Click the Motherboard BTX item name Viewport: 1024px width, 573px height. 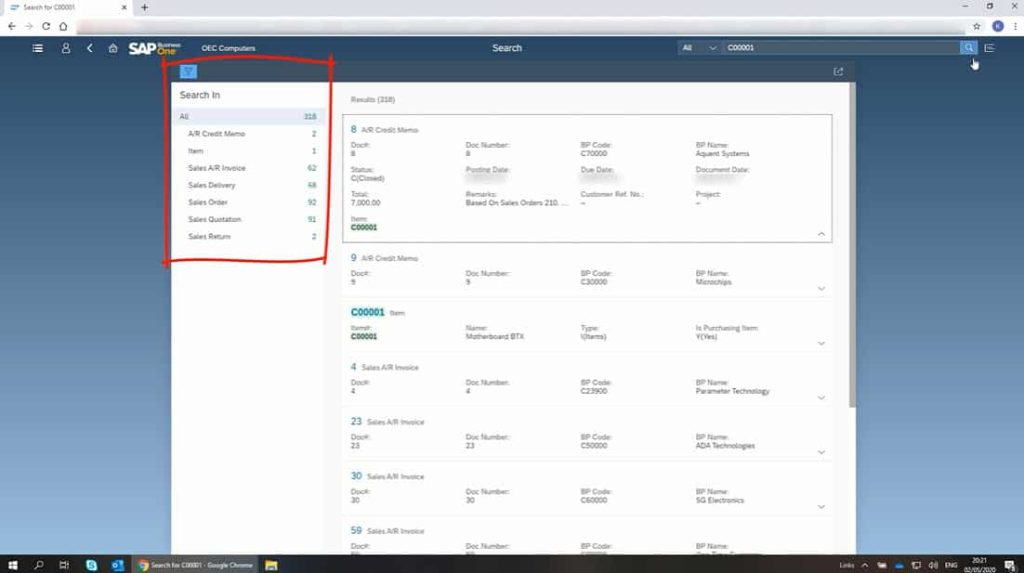tap(494, 336)
